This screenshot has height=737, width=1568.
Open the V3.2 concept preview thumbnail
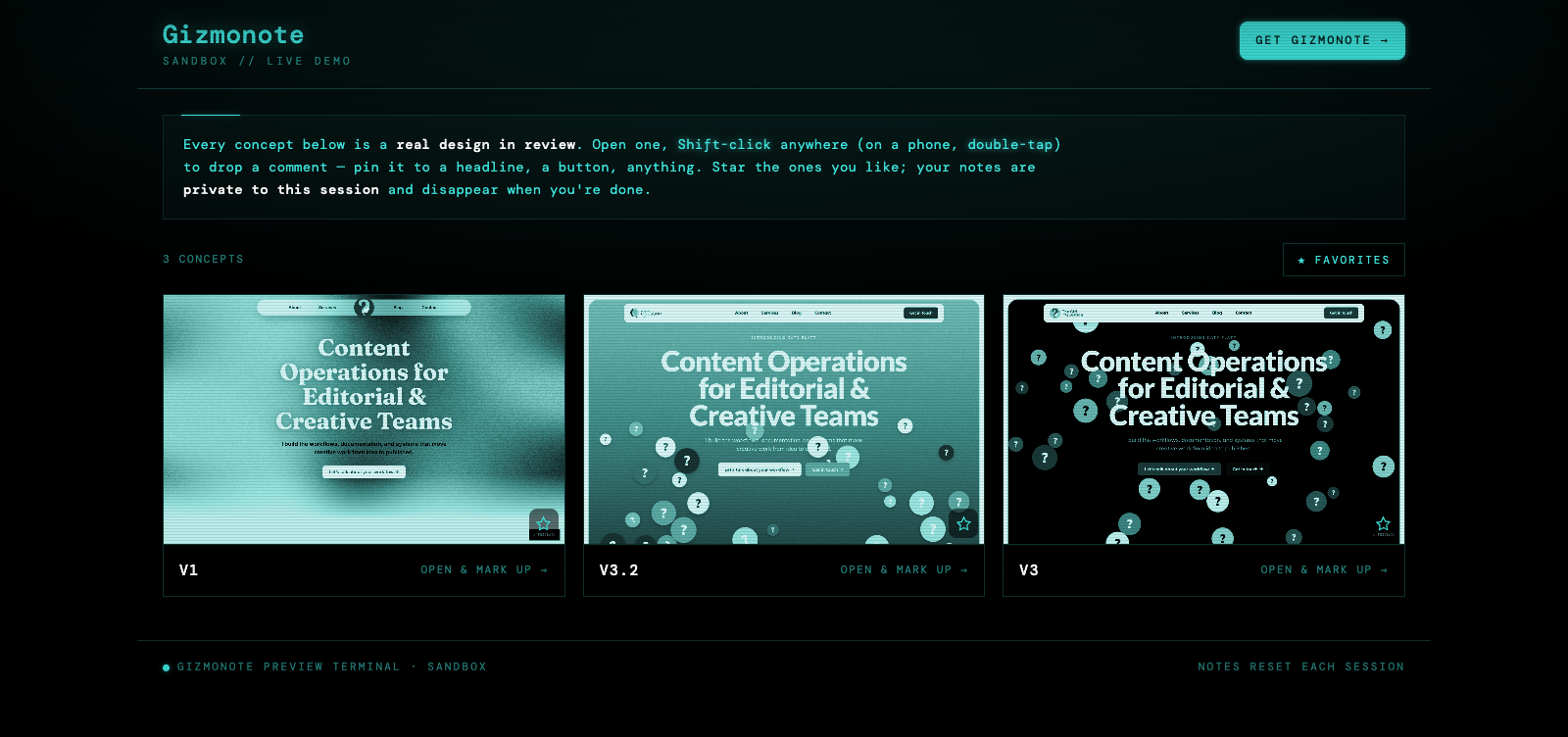click(784, 419)
